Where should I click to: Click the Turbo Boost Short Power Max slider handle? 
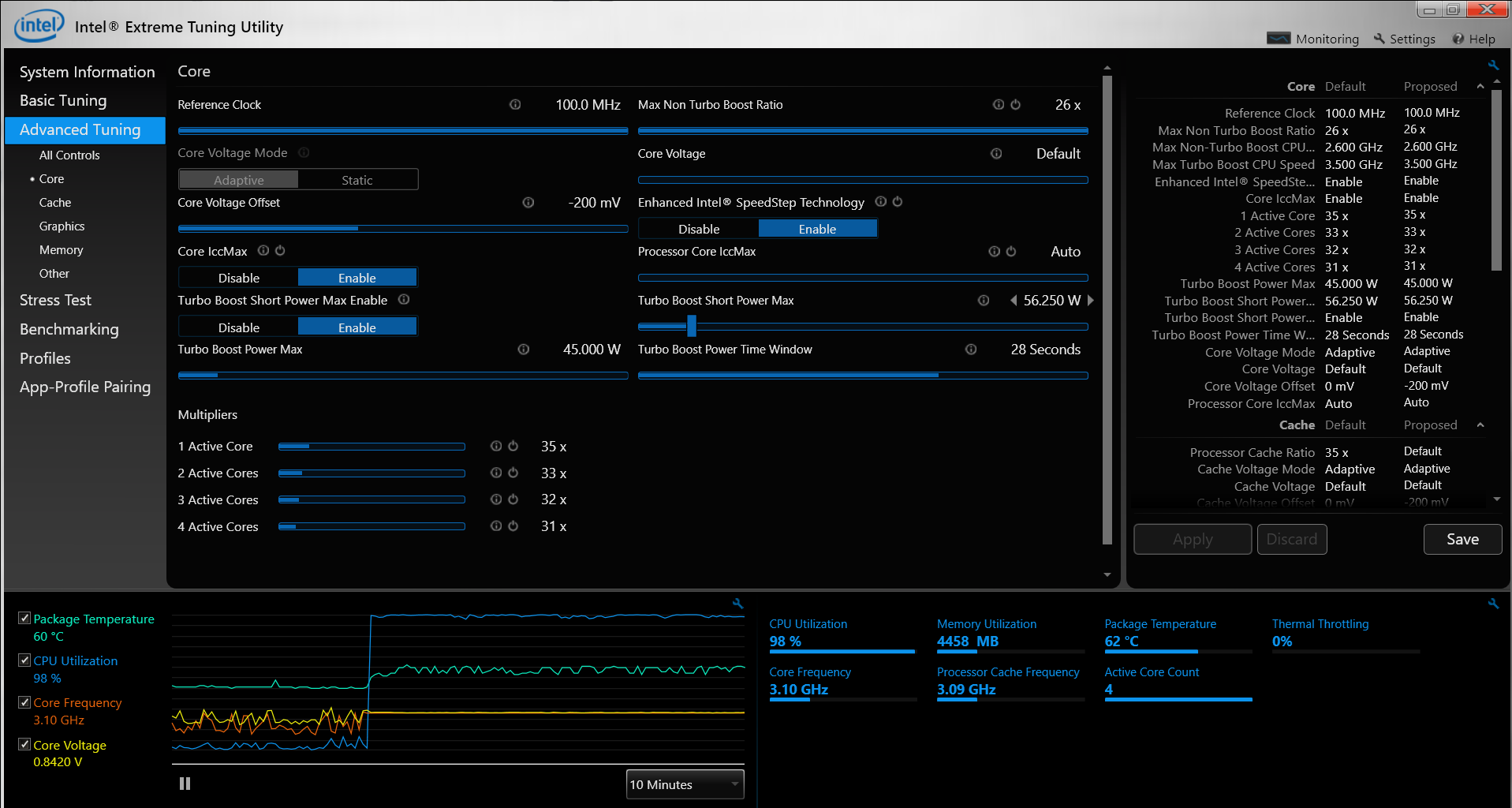[692, 326]
